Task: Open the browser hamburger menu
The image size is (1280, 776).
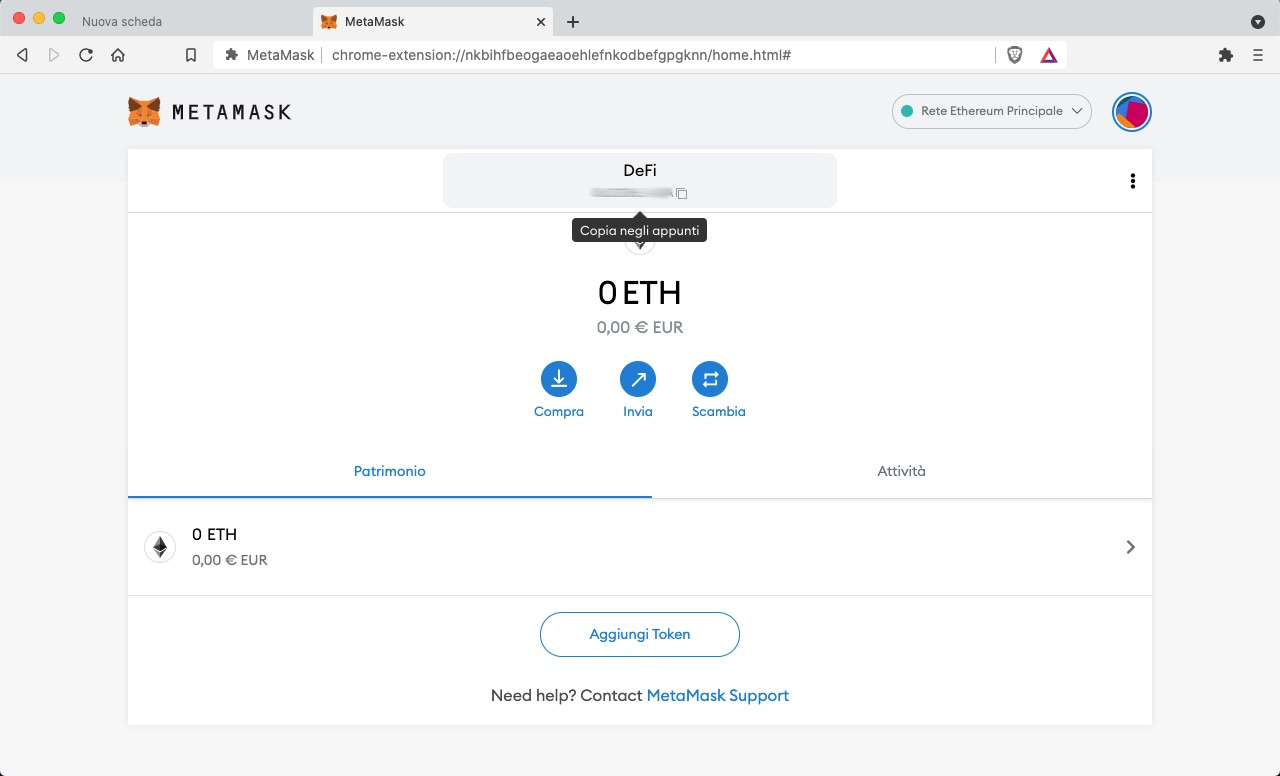Action: [1258, 55]
